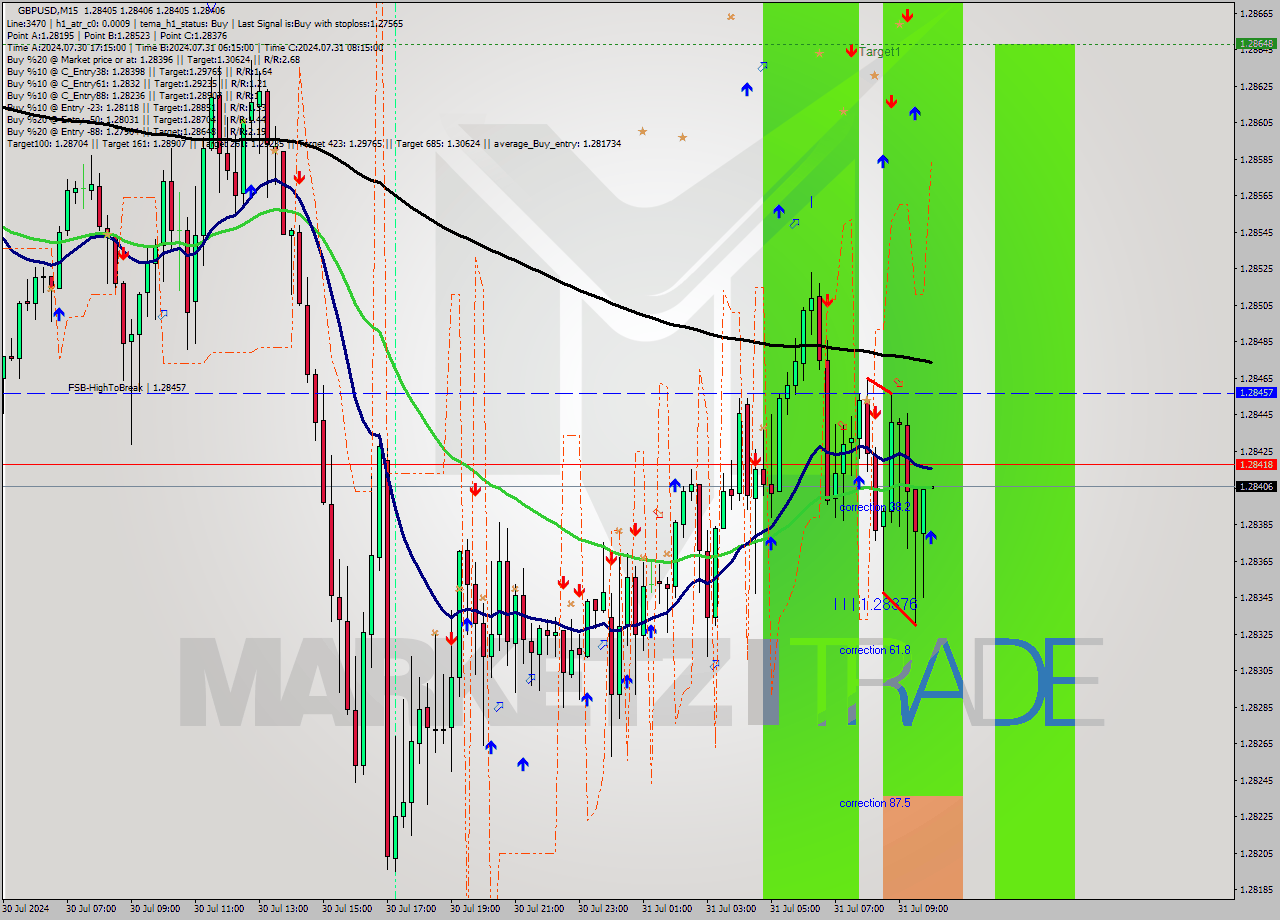The width and height of the screenshot is (1280, 920).
Task: Click the '31 Jul 03:00' time label
Action: point(731,909)
